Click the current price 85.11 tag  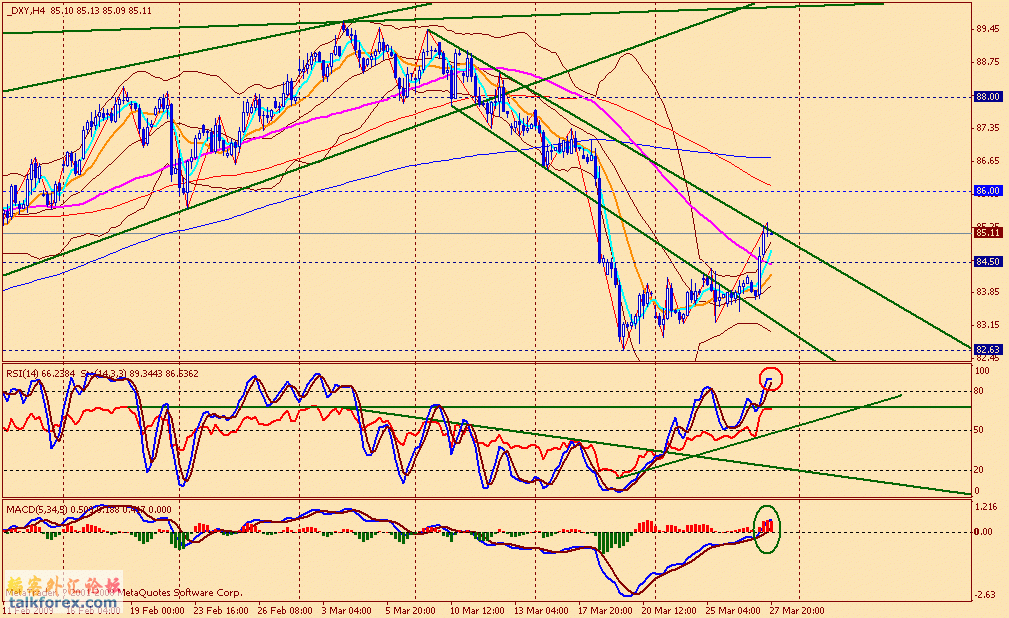pyautogui.click(x=988, y=233)
